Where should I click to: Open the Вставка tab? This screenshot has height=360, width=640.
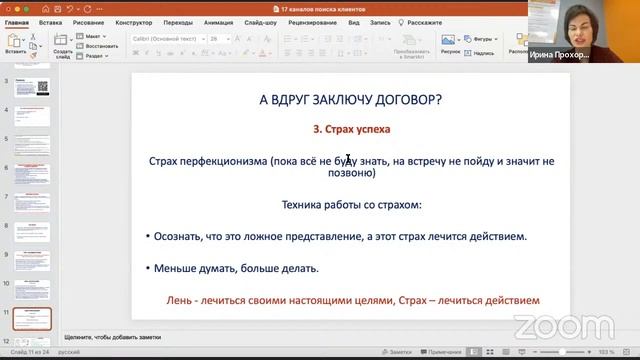point(51,23)
